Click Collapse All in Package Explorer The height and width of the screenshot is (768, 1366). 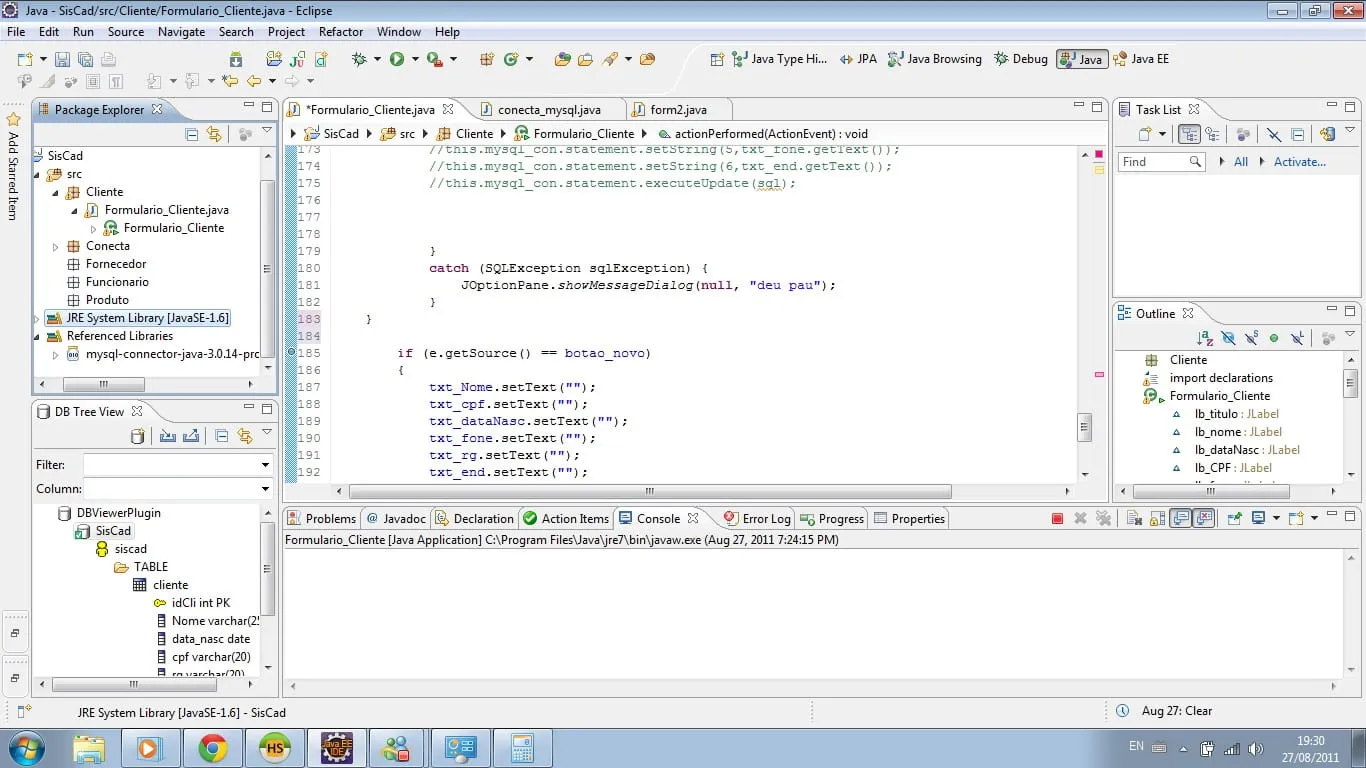click(x=191, y=133)
